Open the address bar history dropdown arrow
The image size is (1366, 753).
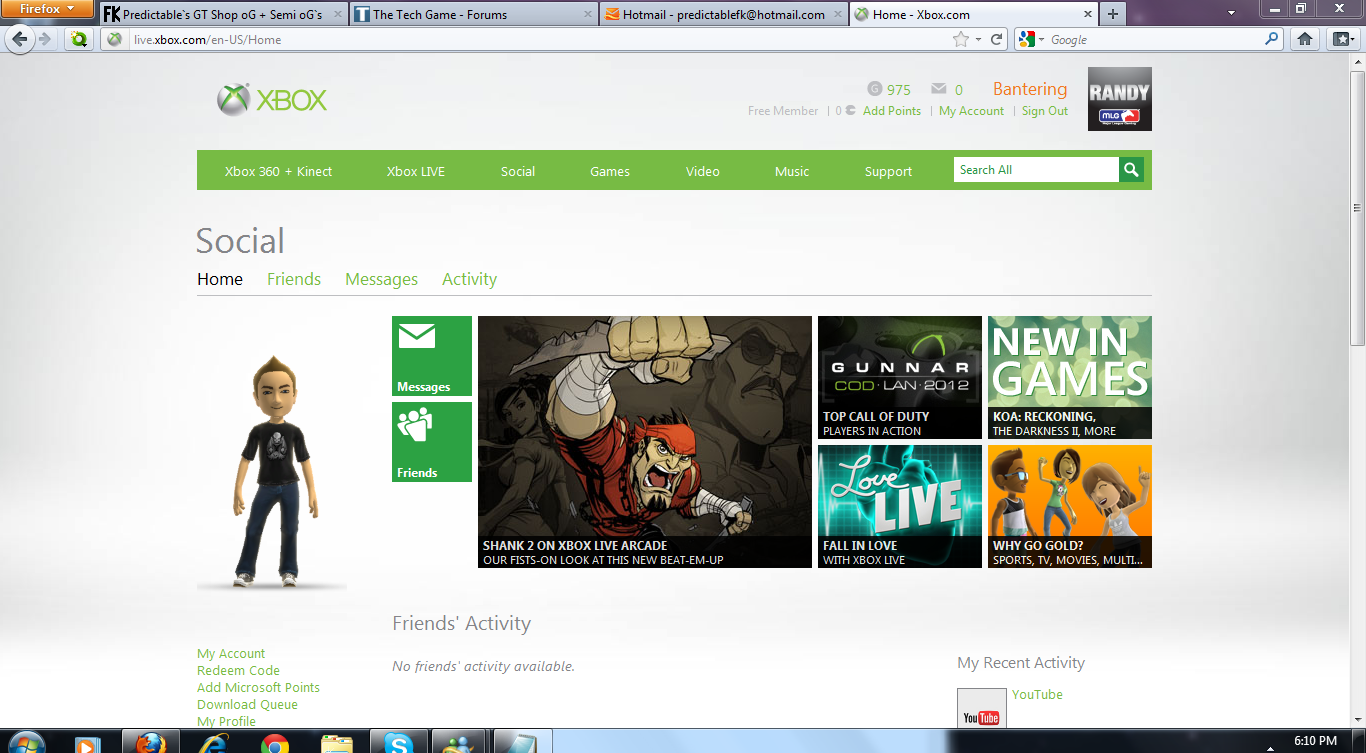(x=979, y=40)
